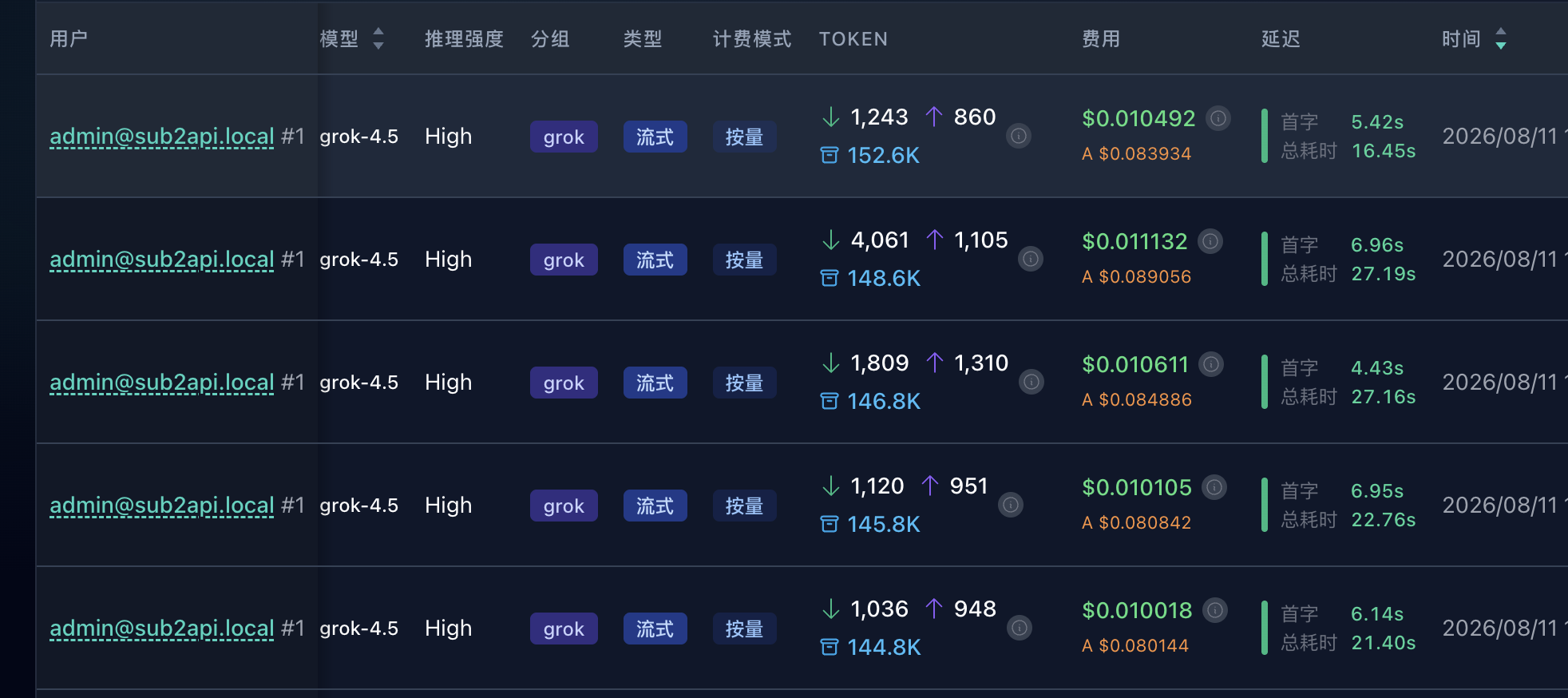Click info icon next to $0.010018

[1215, 610]
